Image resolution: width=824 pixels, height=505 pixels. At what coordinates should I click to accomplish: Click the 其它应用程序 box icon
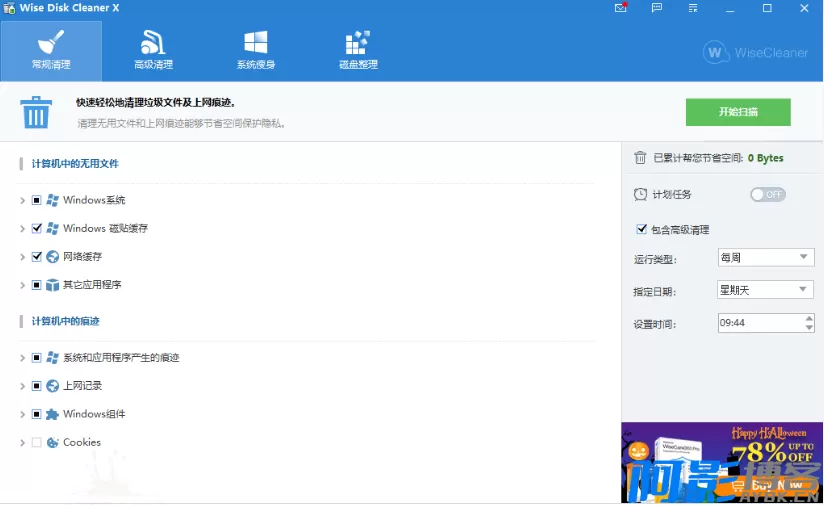[x=52, y=285]
